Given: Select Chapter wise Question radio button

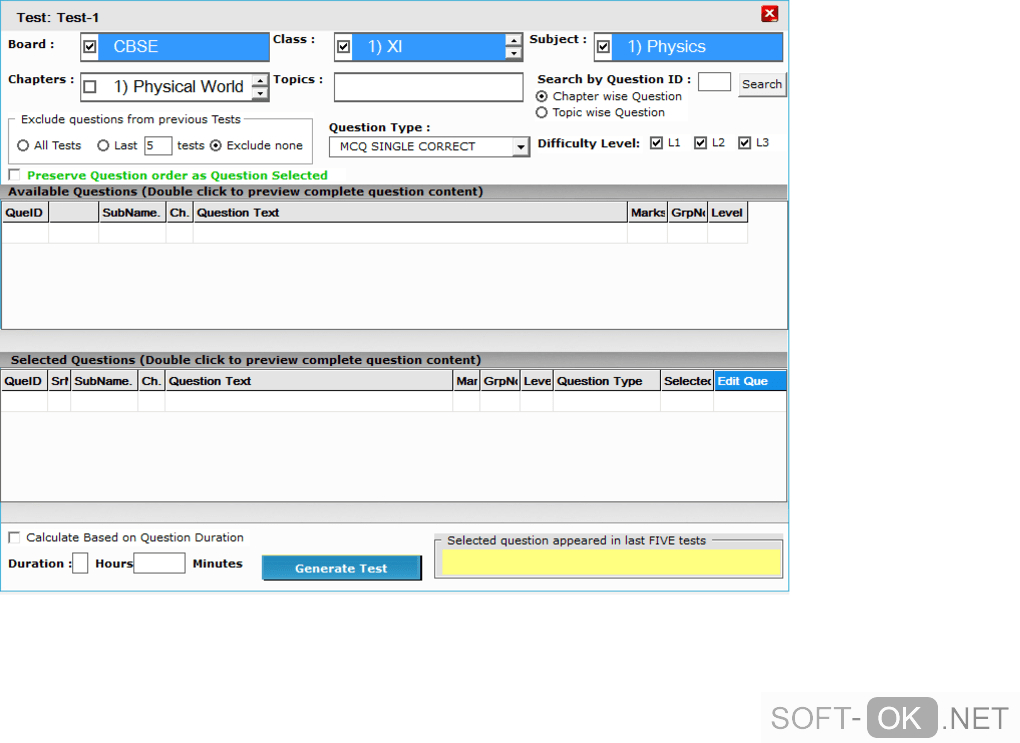Looking at the screenshot, I should 541,96.
